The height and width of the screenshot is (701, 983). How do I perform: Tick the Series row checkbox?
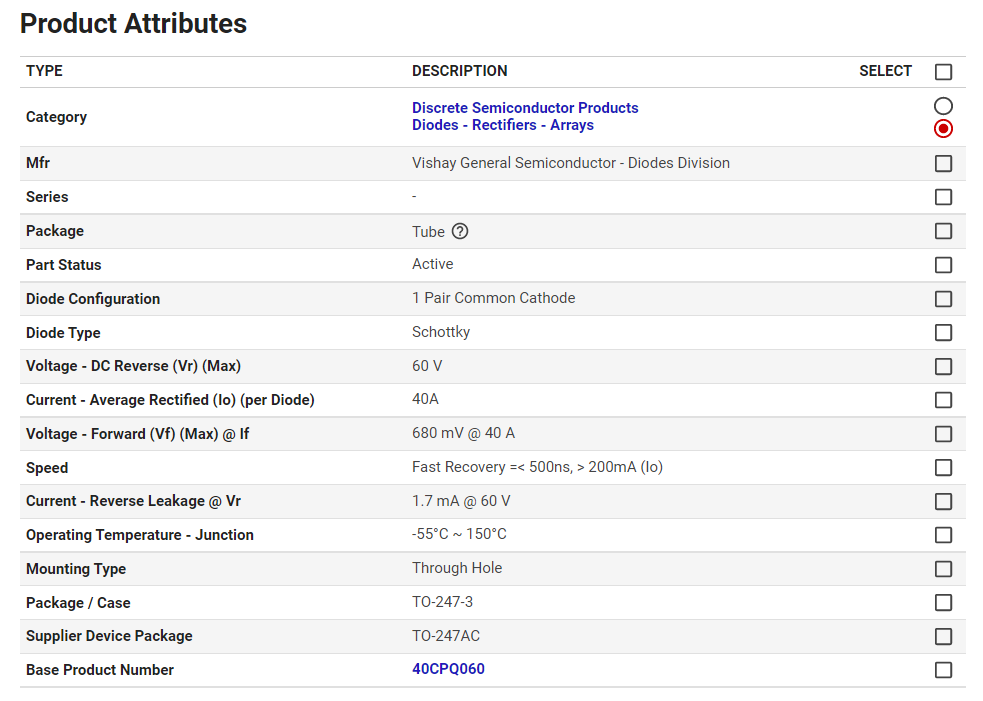(x=943, y=197)
